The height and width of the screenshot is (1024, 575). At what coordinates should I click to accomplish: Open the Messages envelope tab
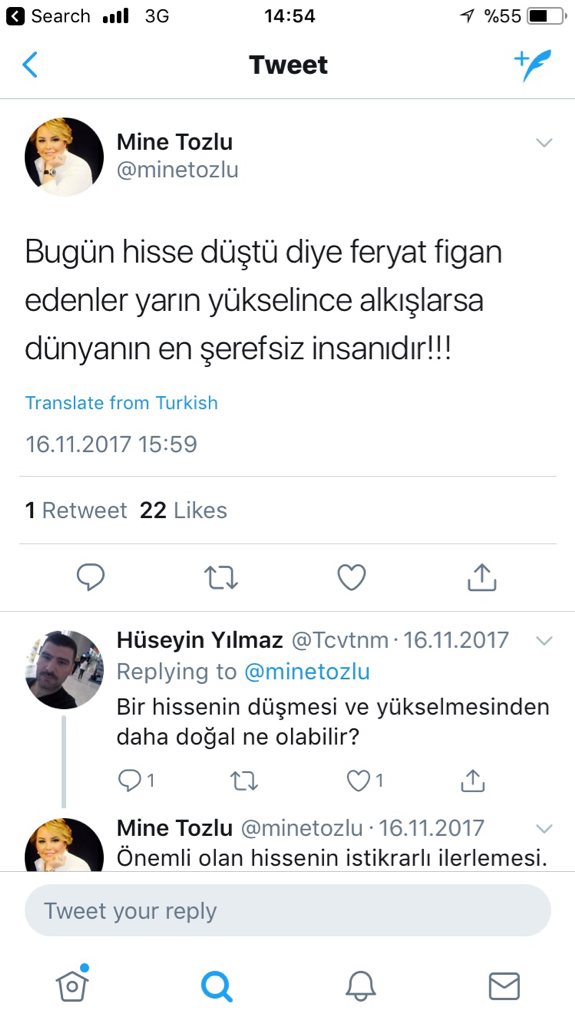(x=504, y=986)
